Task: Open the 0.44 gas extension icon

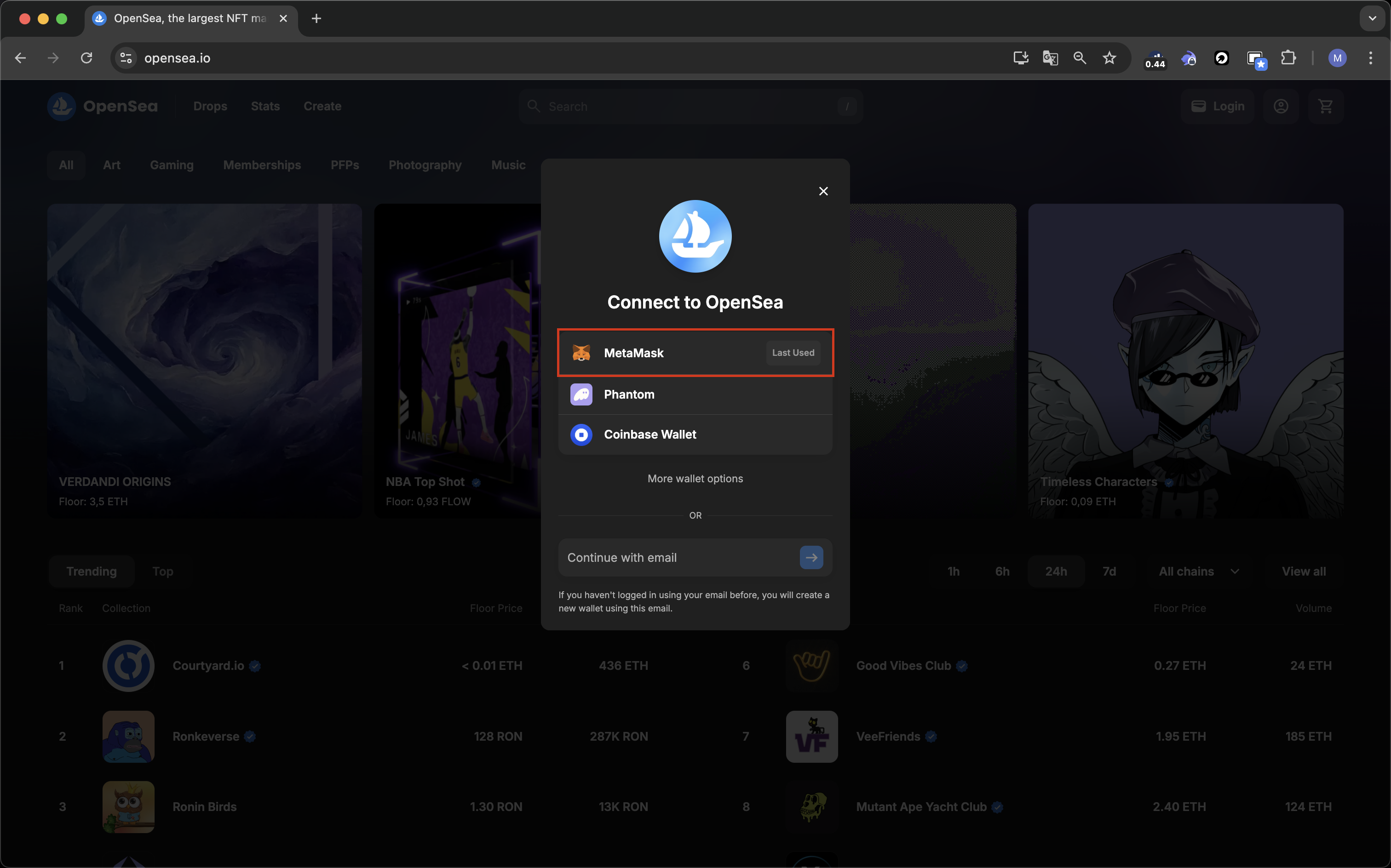Action: coord(1155,59)
